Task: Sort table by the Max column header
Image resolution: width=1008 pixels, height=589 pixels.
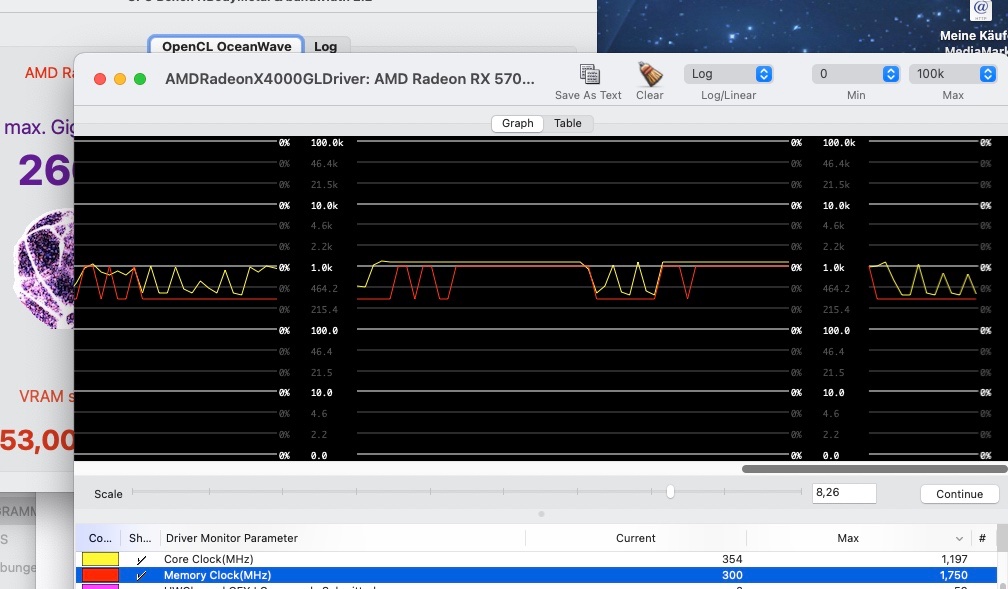Action: coord(848,538)
